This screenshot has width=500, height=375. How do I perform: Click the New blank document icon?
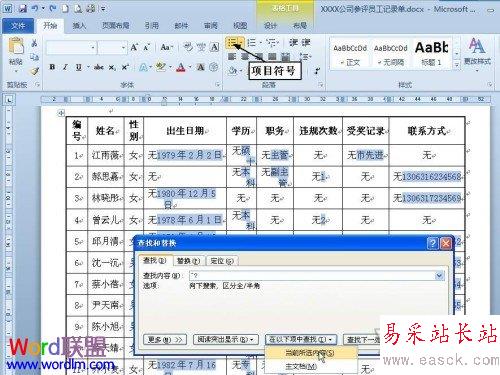[x=65, y=9]
